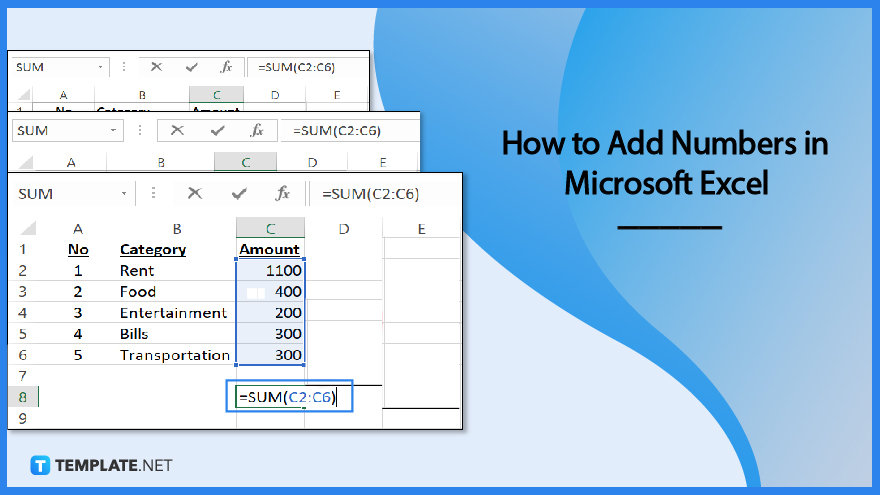Click the formula bar in the middle window

349,130
